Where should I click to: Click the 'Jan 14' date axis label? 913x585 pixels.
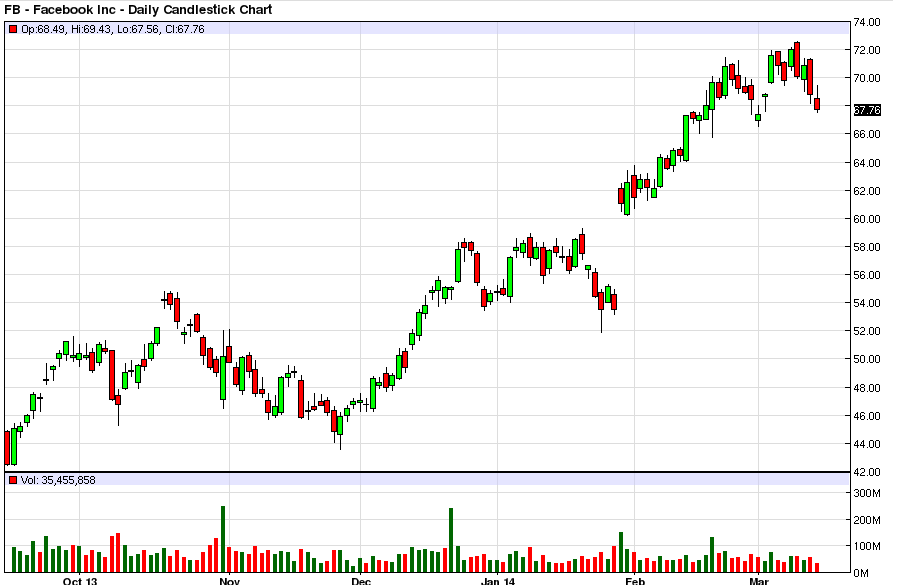tap(498, 580)
